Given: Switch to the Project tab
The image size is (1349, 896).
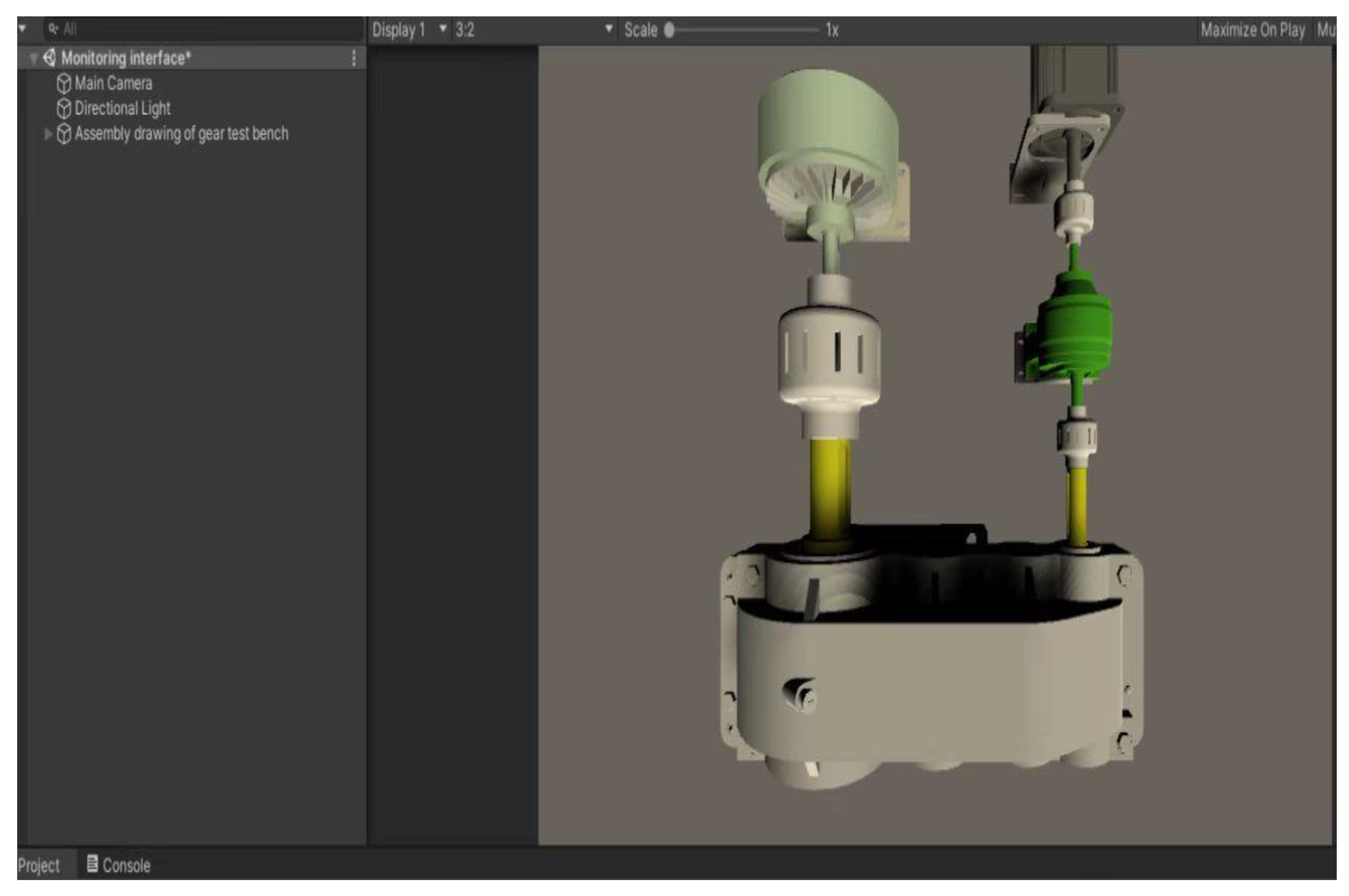Looking at the screenshot, I should tap(38, 865).
